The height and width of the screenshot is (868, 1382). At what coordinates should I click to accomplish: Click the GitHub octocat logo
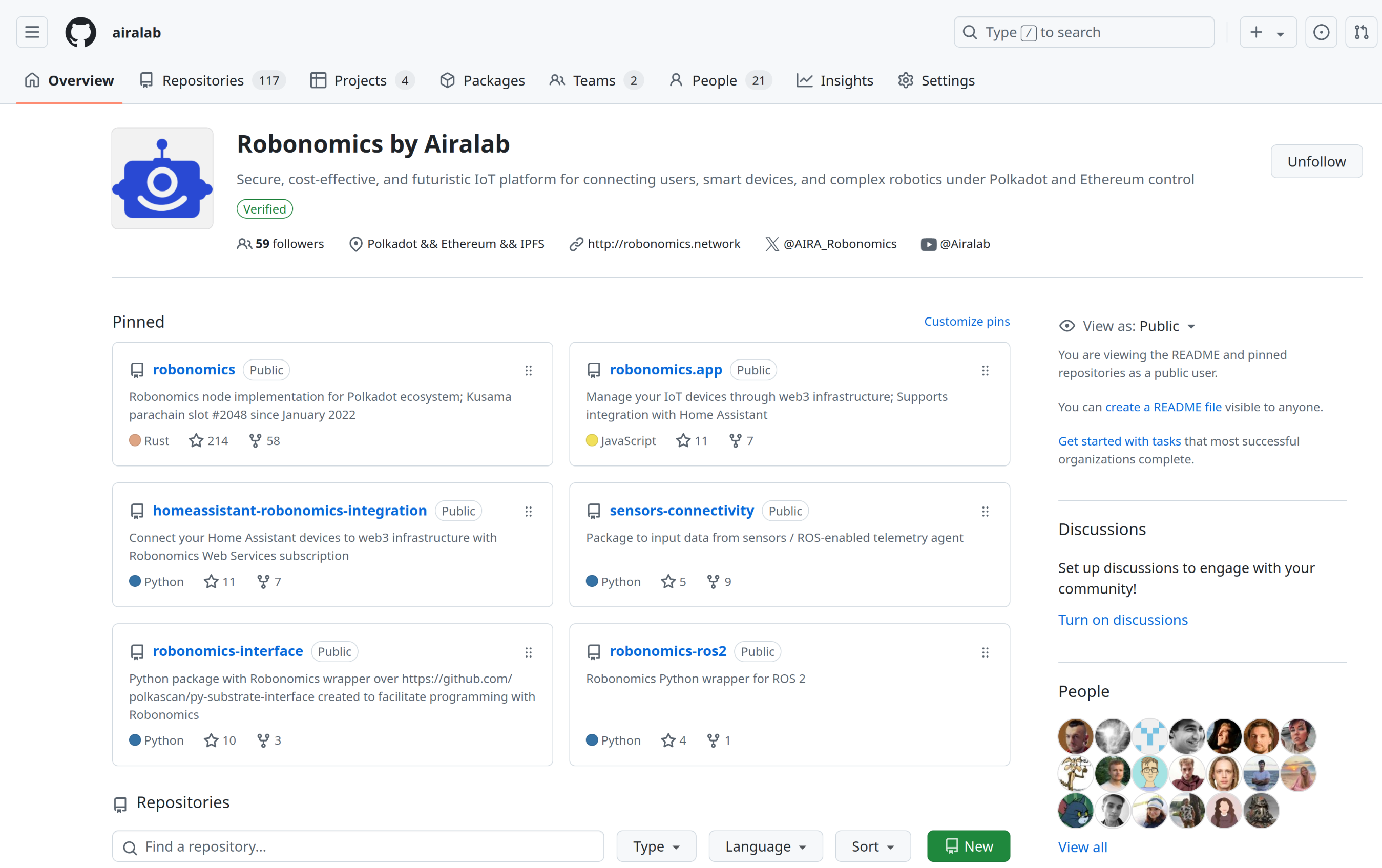coord(80,32)
